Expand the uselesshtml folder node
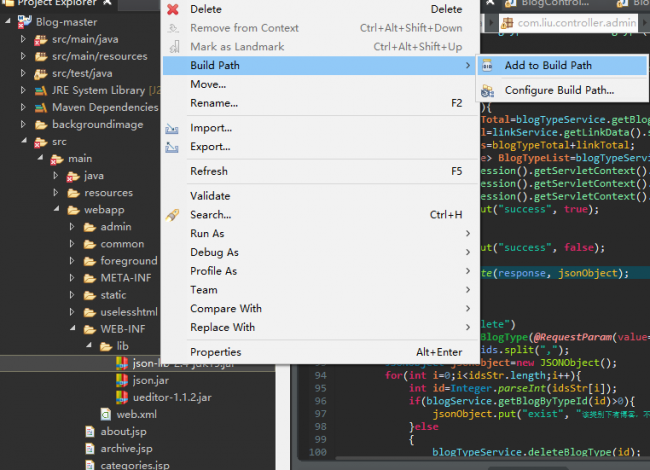The image size is (650, 470). 72,312
